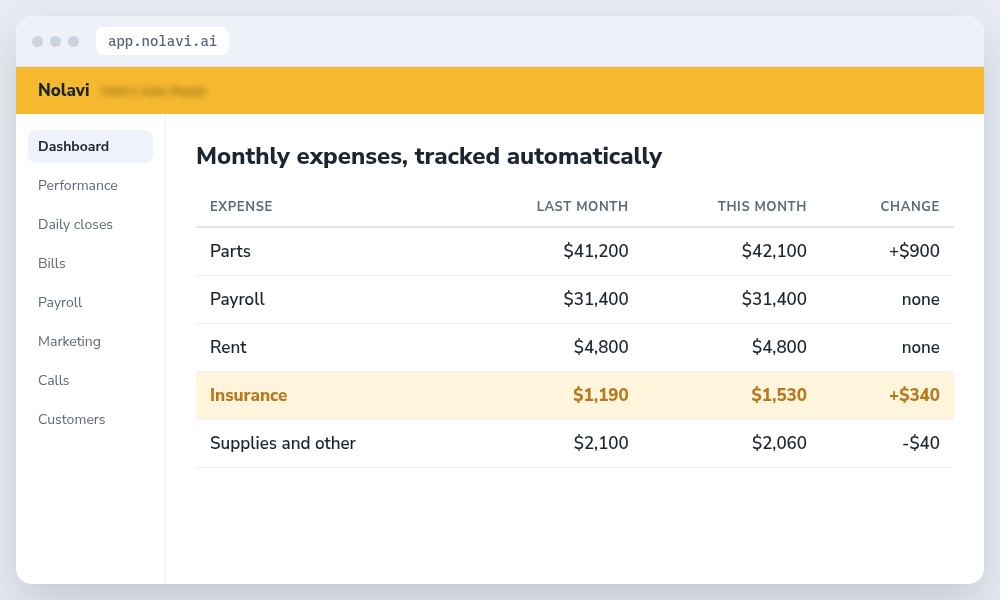The image size is (1000, 600).
Task: Open the Dashboard sidebar item
Action: pyautogui.click(x=90, y=147)
